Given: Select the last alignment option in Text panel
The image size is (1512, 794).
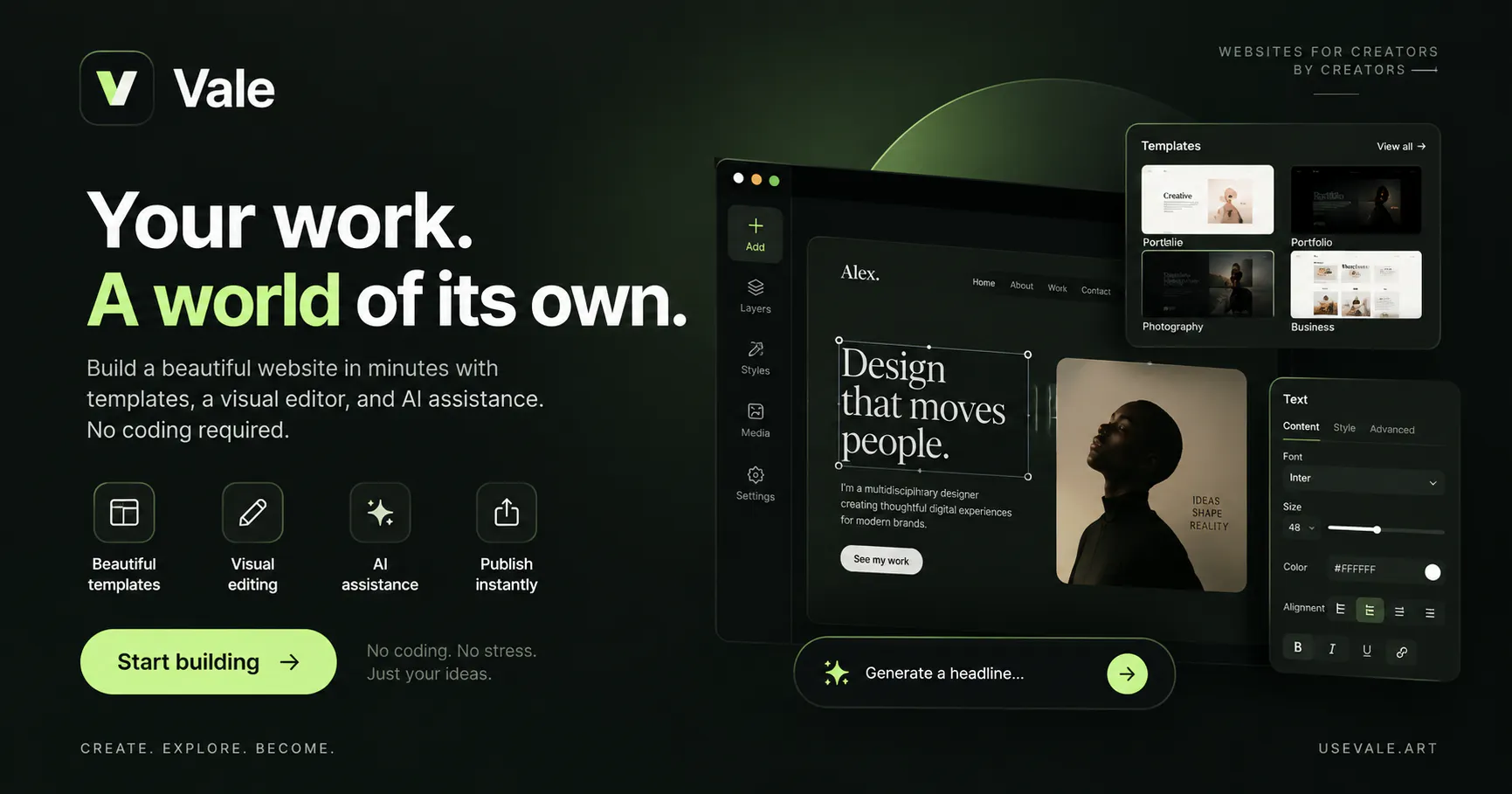Looking at the screenshot, I should 1430,613.
